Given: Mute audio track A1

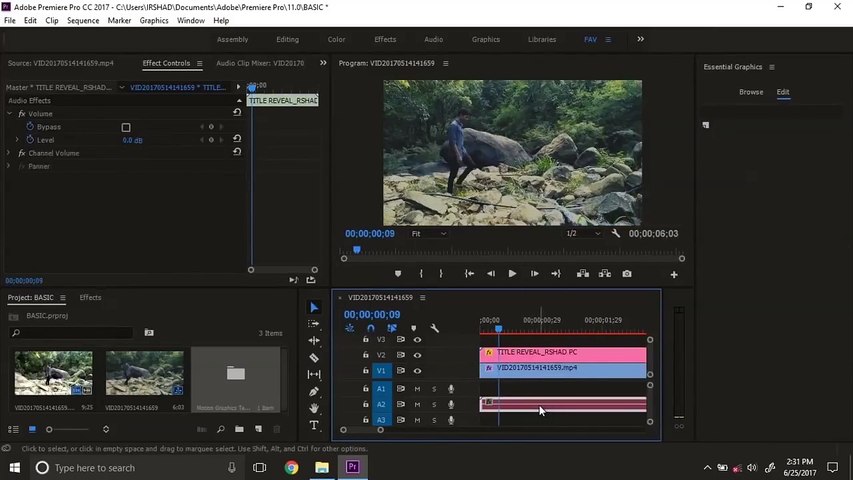Looking at the screenshot, I should tap(418, 389).
